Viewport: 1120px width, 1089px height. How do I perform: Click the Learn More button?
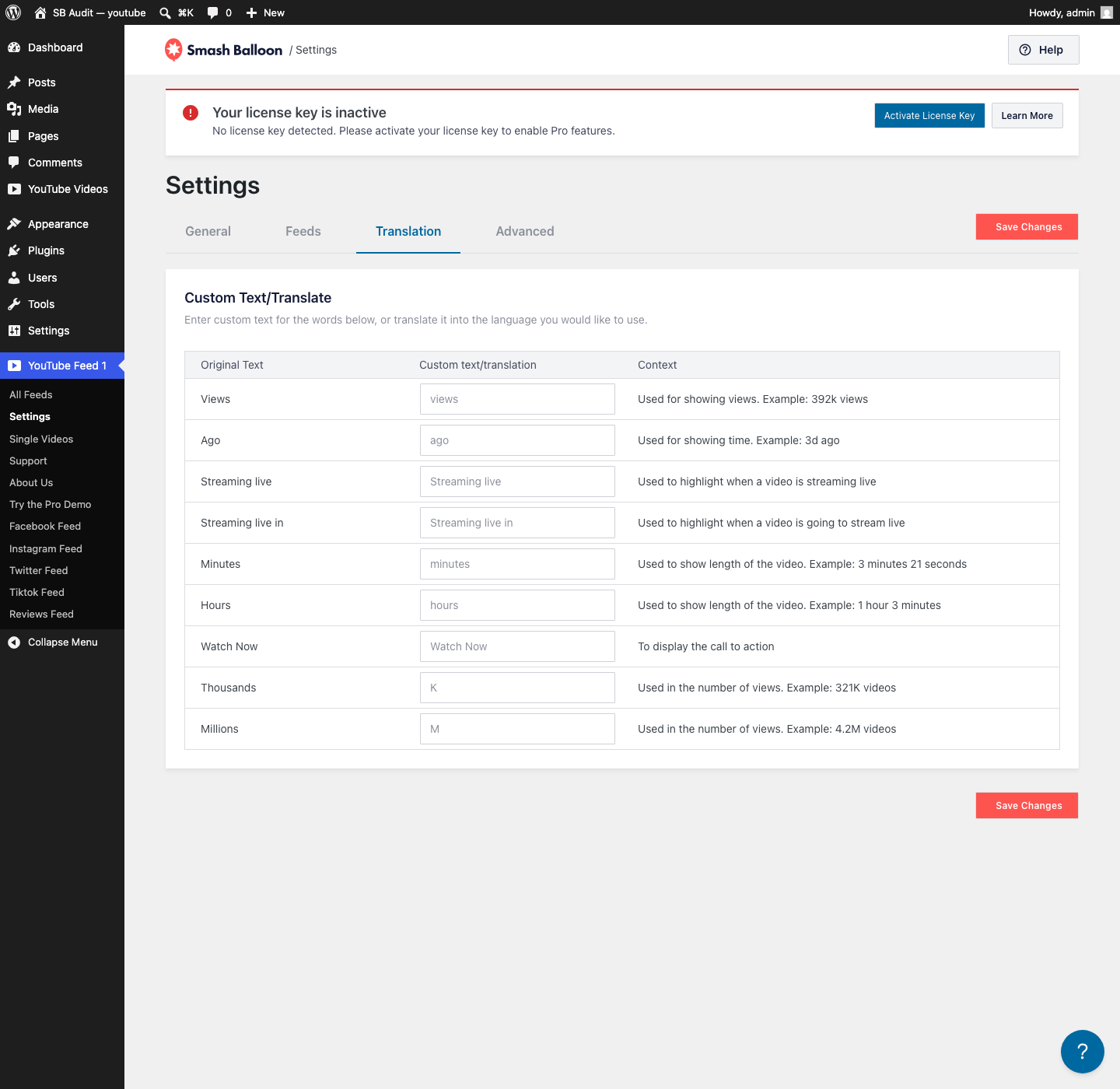pyautogui.click(x=1027, y=116)
